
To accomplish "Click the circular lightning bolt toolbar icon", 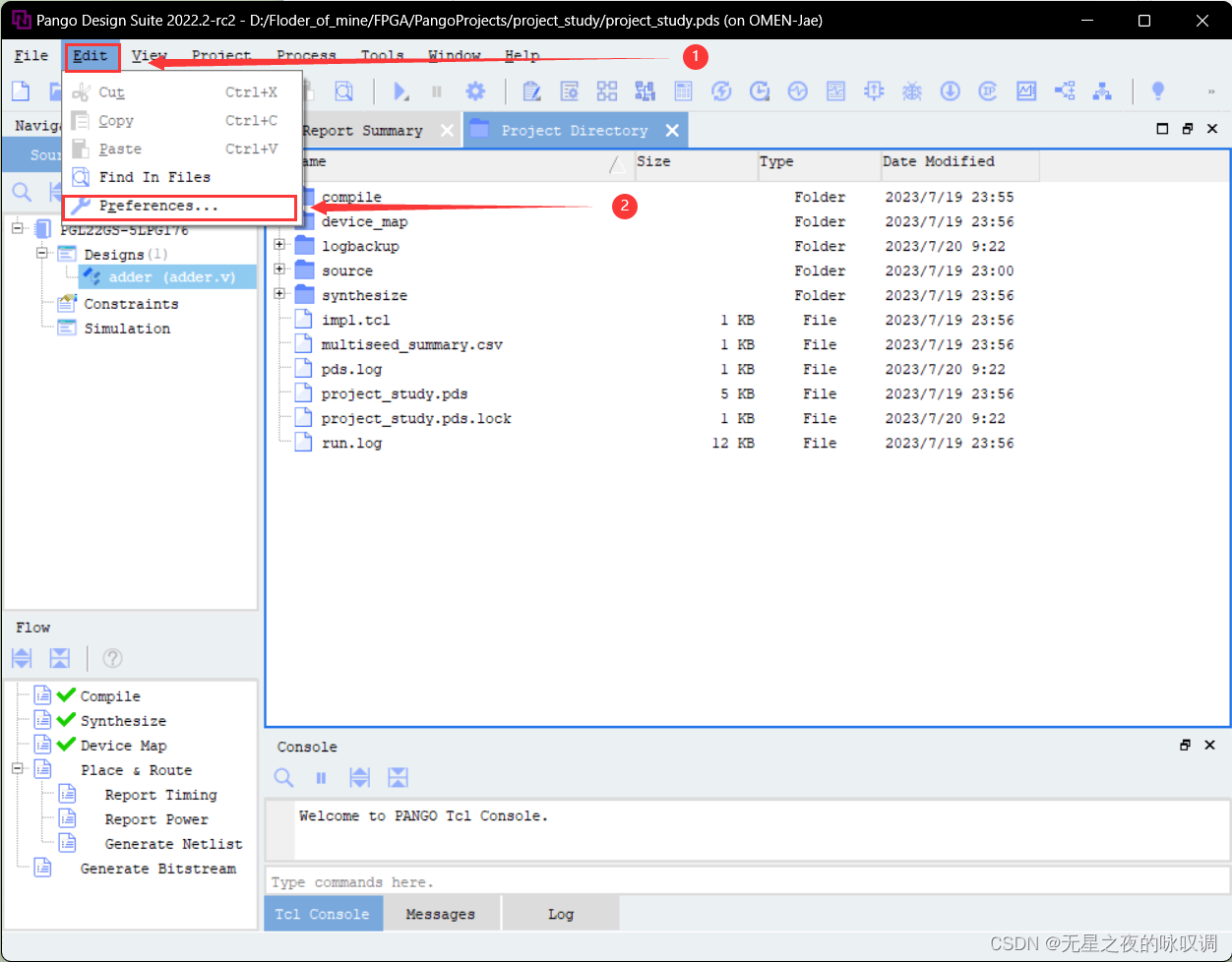I will (721, 91).
